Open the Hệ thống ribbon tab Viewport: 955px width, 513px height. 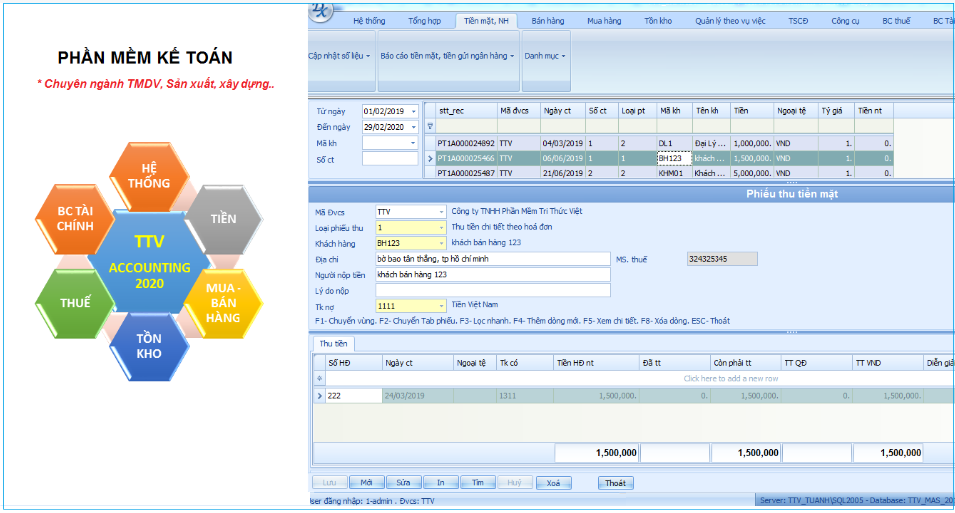pos(369,21)
